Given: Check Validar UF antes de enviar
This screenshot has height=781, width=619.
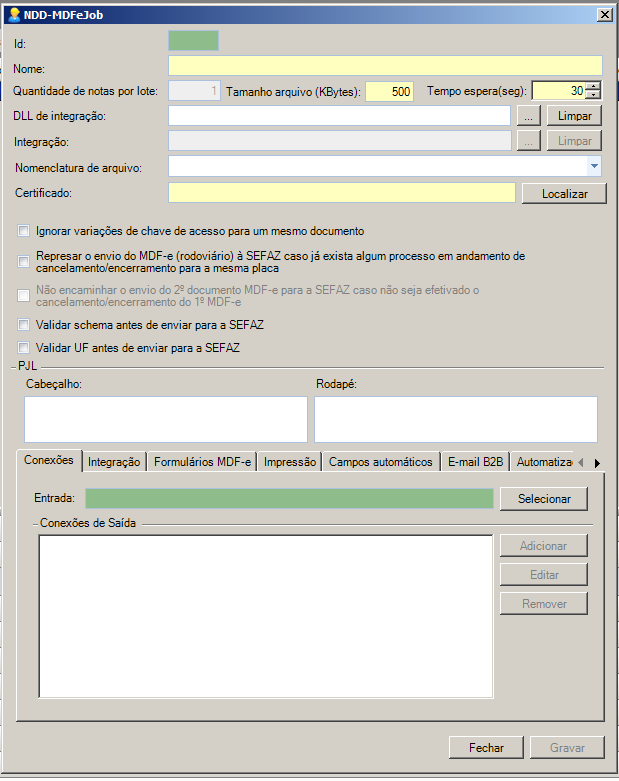Looking at the screenshot, I should [23, 347].
